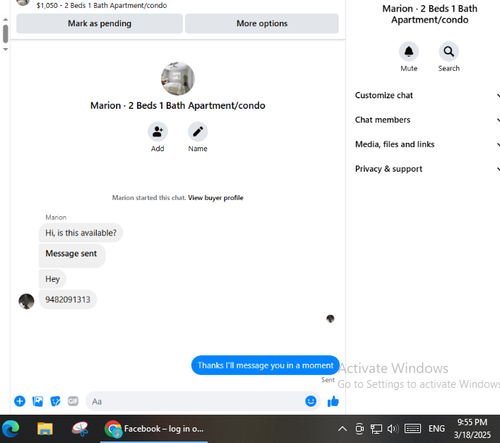Change ENG input language

(x=436, y=429)
